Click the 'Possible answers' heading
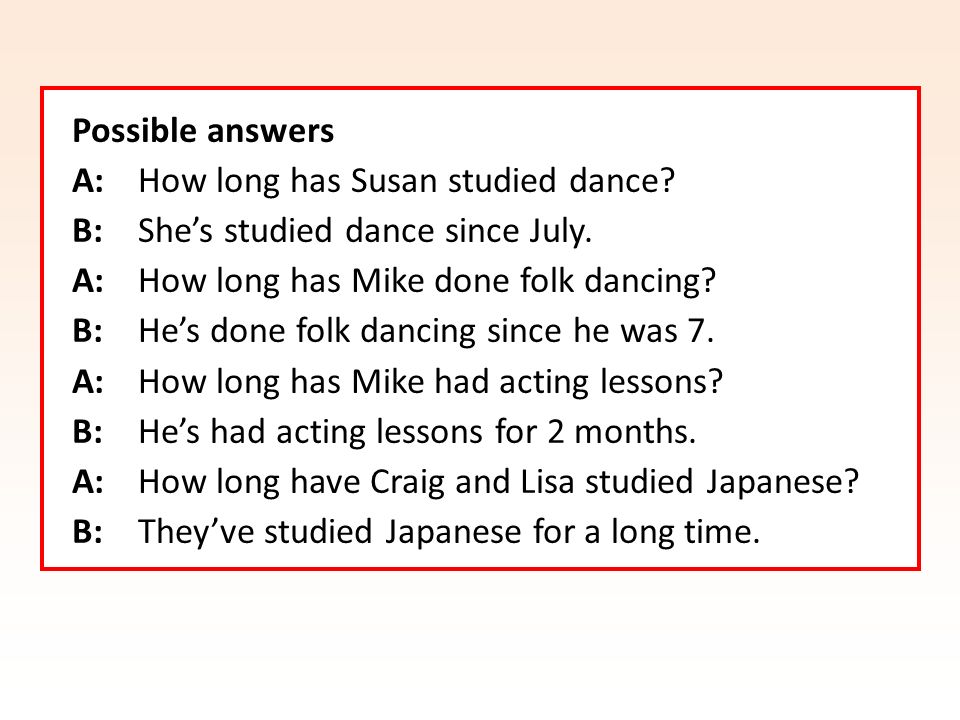The width and height of the screenshot is (960, 720). tap(203, 131)
